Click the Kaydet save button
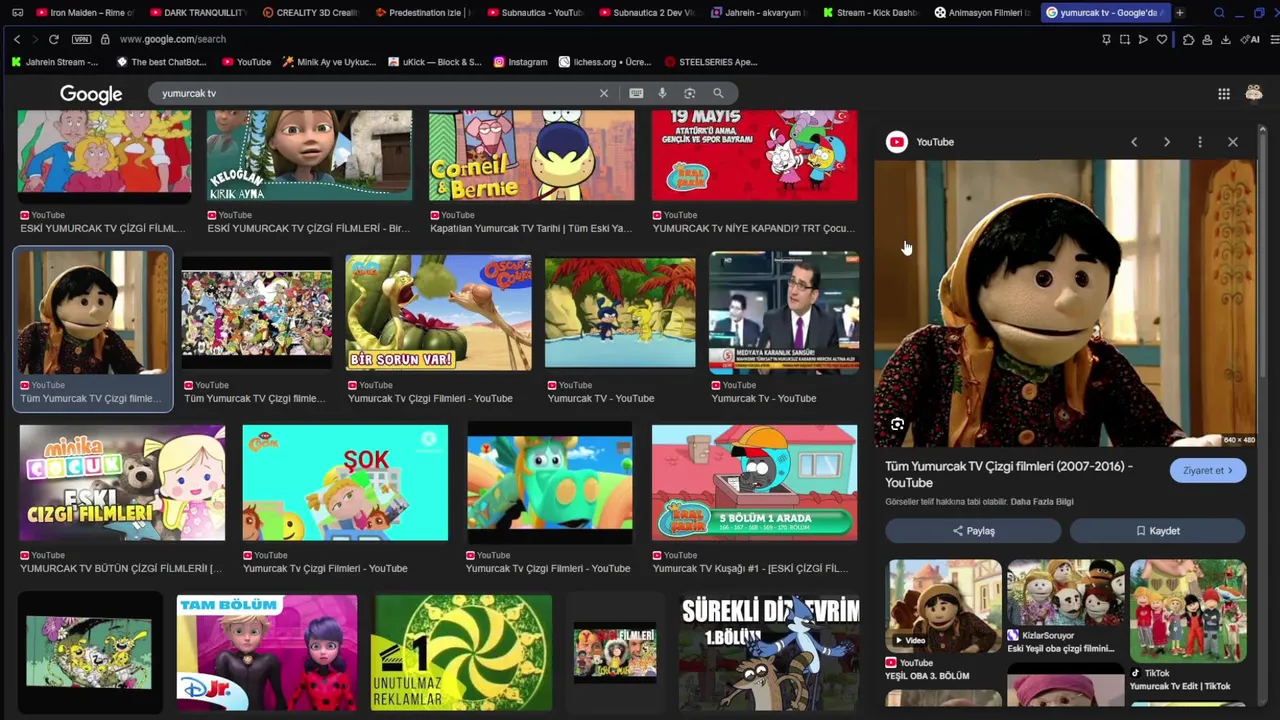This screenshot has width=1280, height=720. pyautogui.click(x=1158, y=531)
